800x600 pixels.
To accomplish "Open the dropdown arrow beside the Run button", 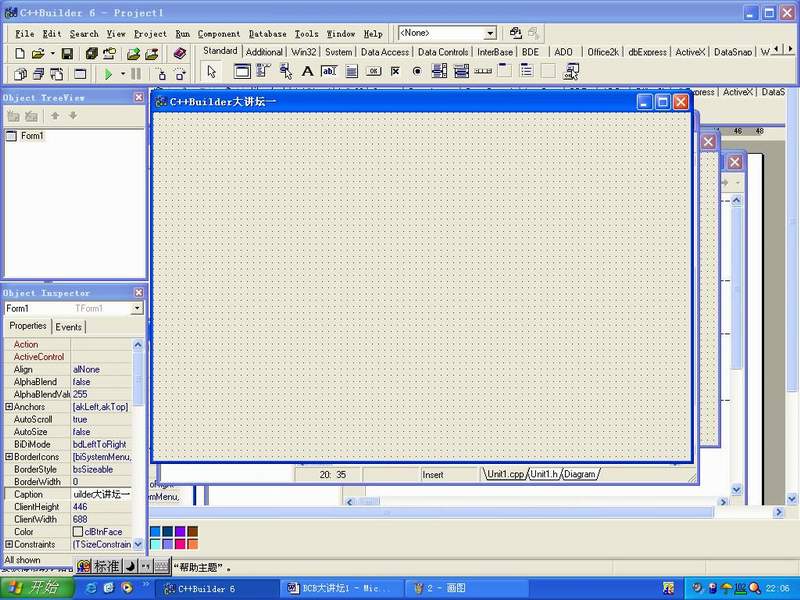I will (x=122, y=74).
